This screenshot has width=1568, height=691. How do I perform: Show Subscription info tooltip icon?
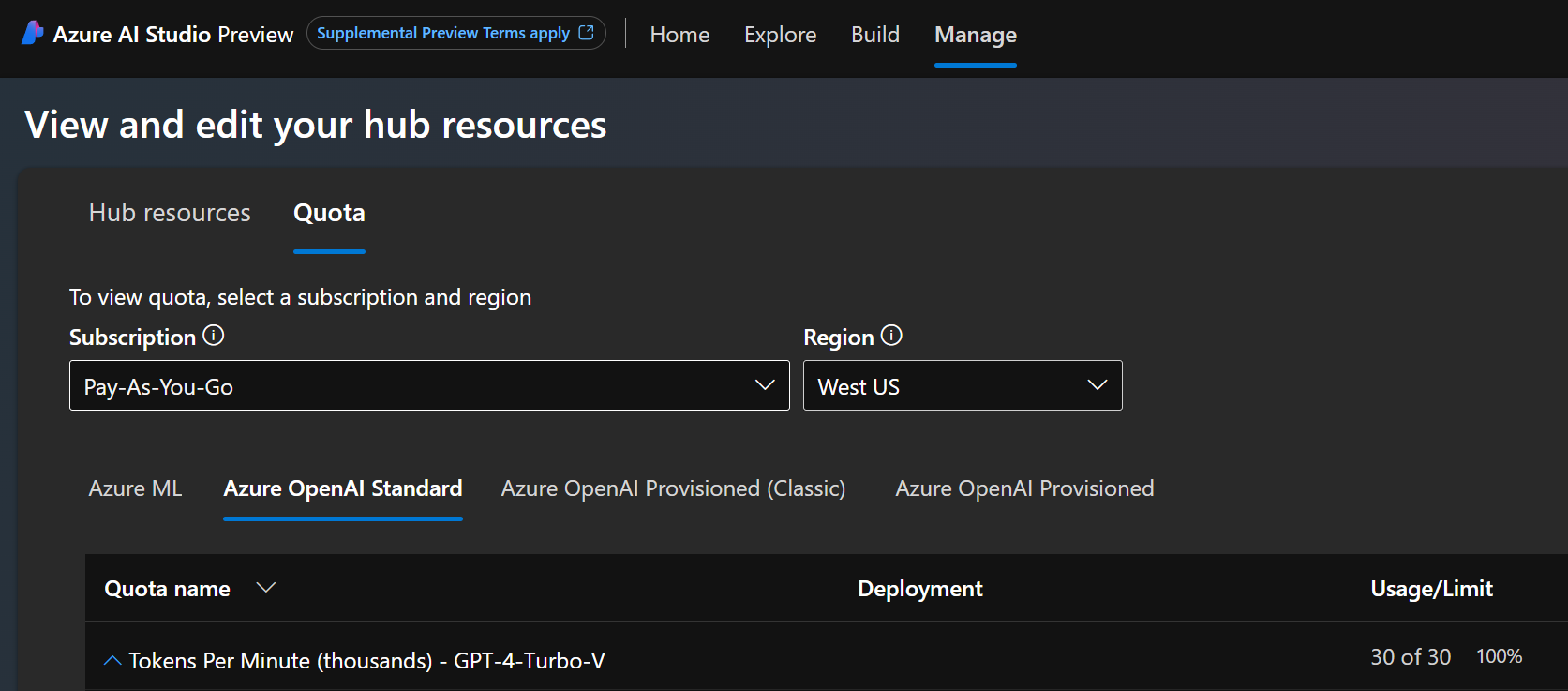pos(214,336)
